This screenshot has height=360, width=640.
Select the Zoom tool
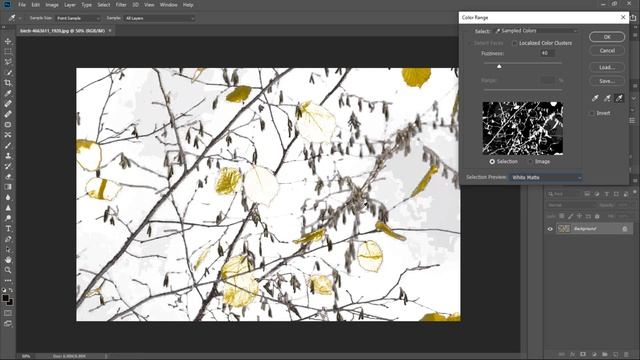coord(8,270)
